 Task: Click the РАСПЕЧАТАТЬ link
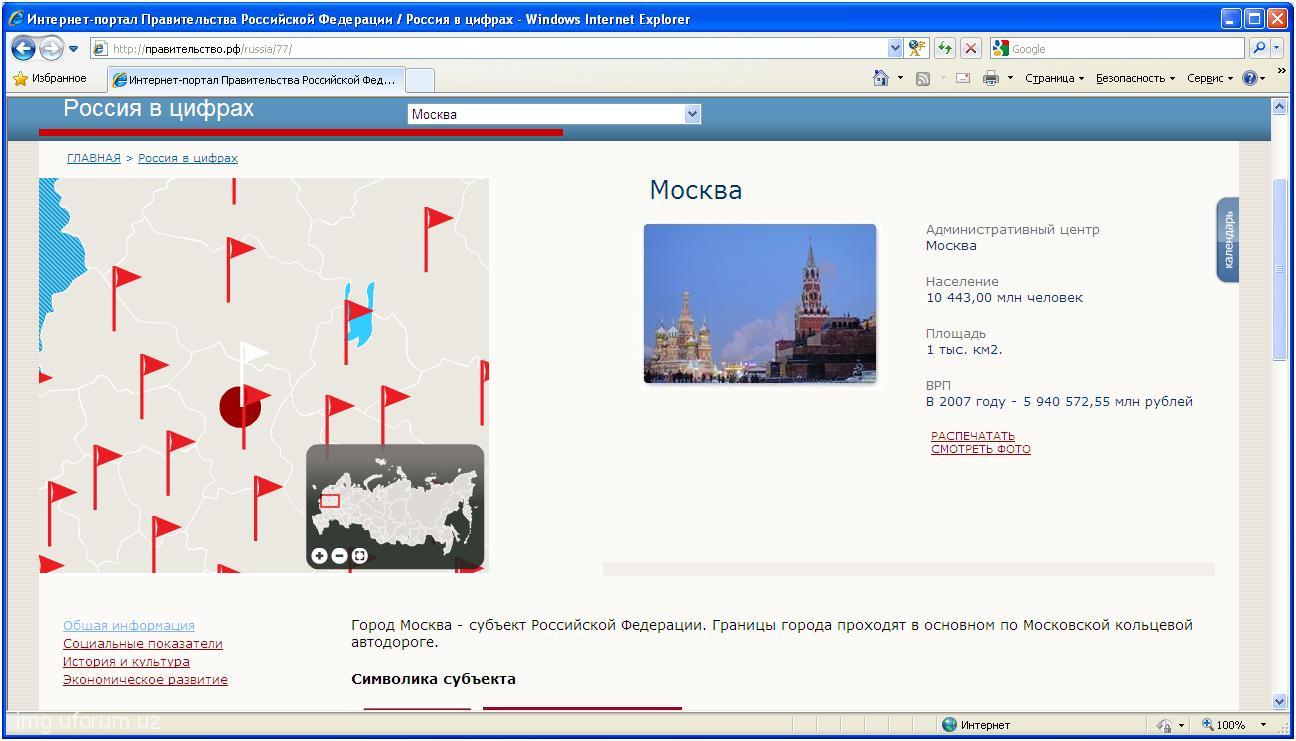click(x=972, y=436)
